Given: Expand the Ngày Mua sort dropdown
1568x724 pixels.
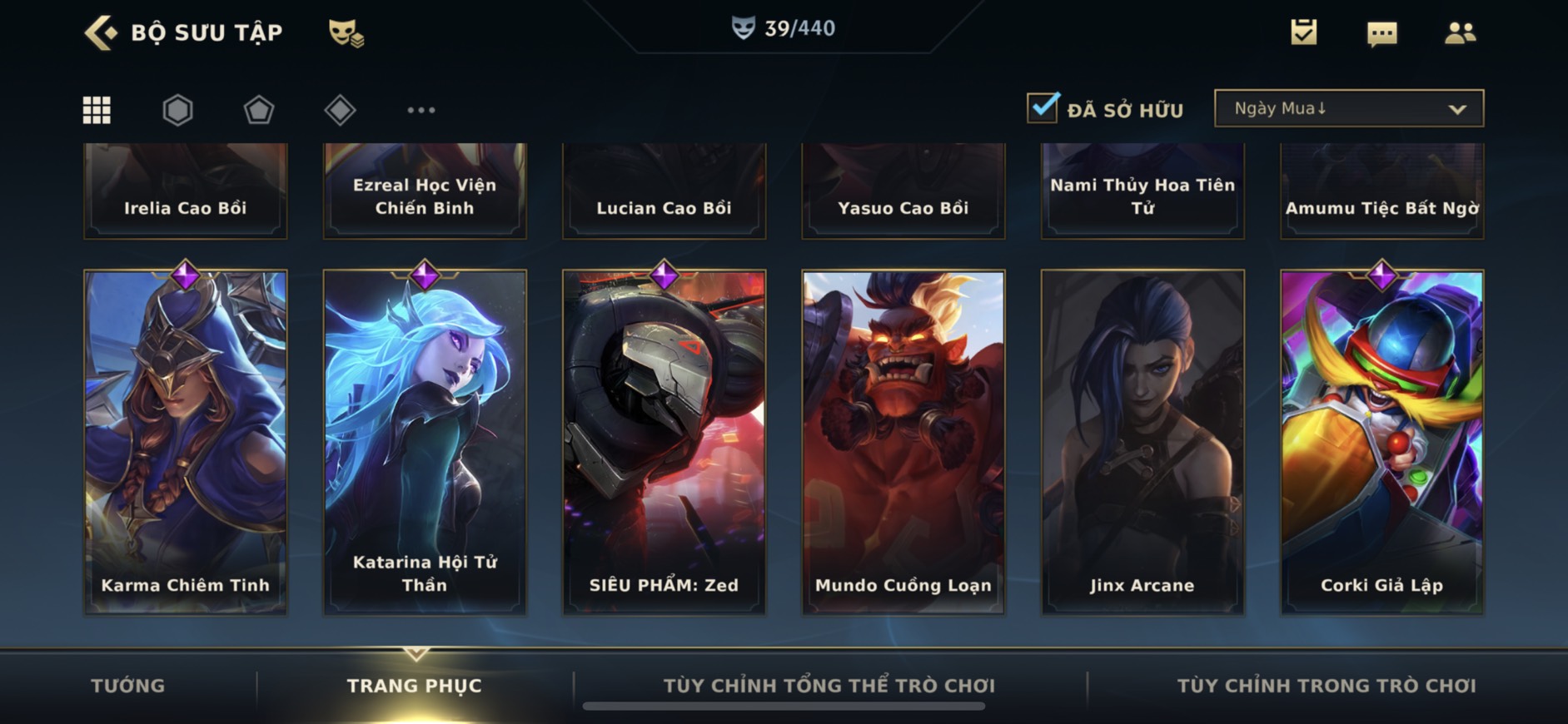Looking at the screenshot, I should (x=1348, y=108).
